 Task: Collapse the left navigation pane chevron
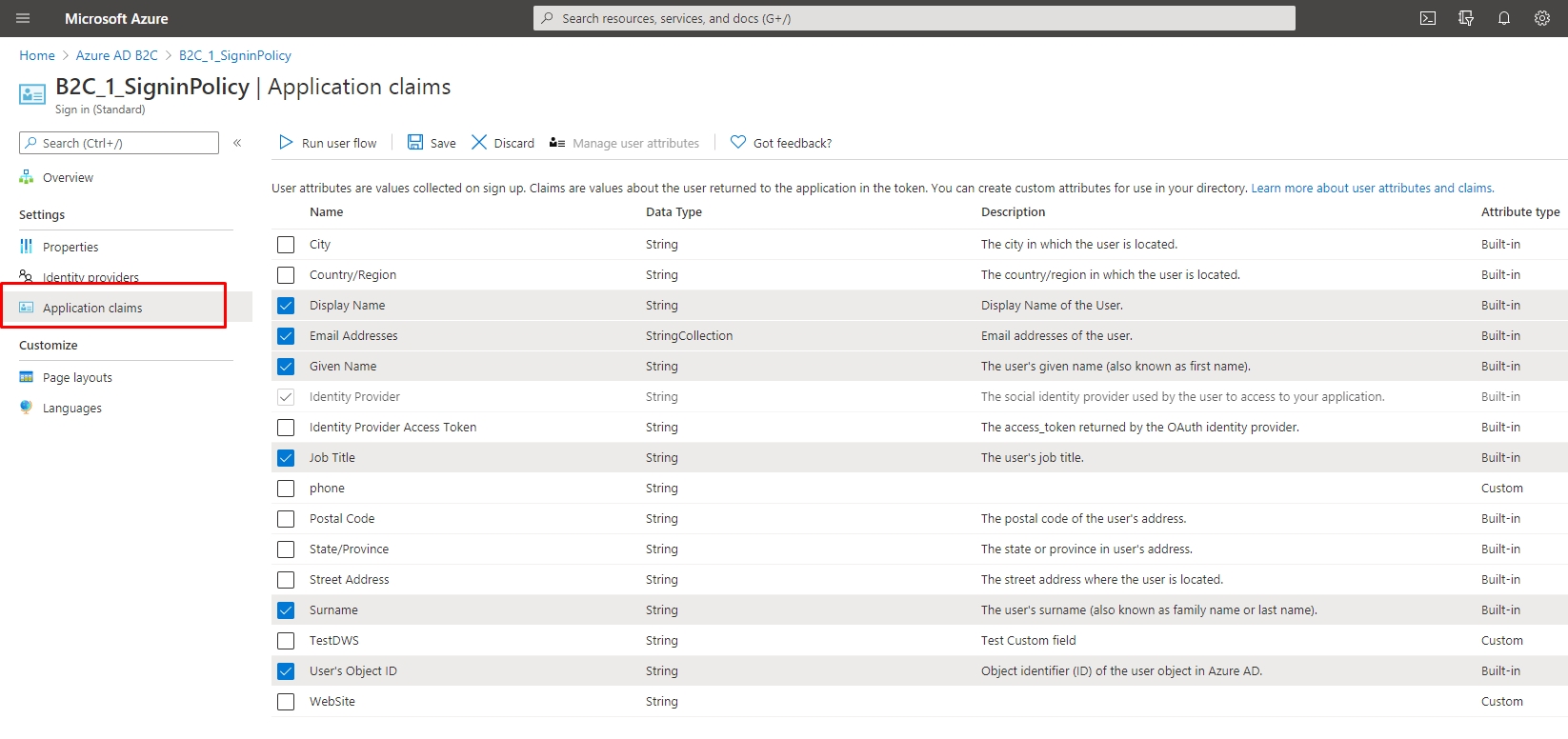tap(237, 143)
